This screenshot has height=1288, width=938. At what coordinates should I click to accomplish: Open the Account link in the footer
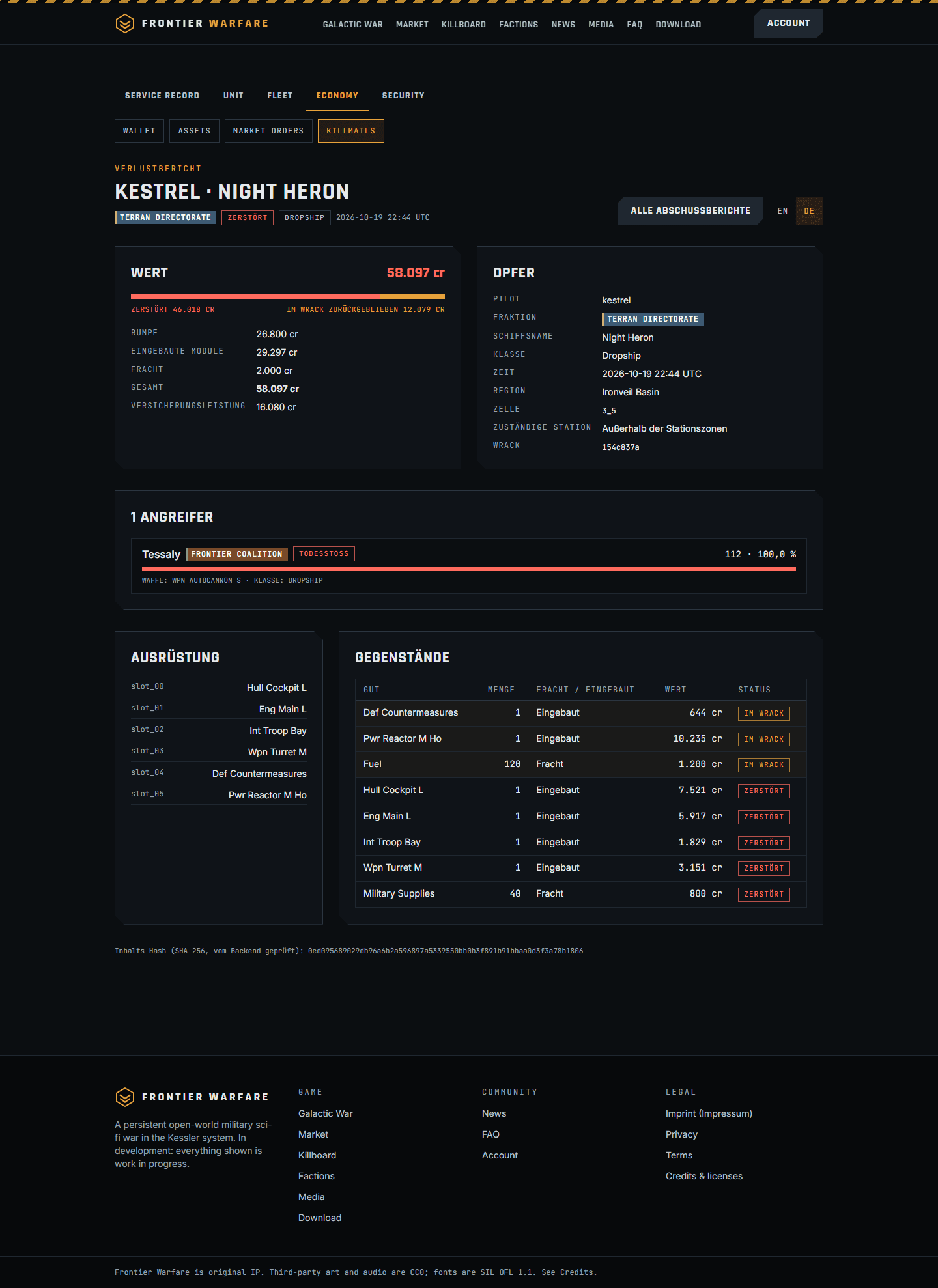[500, 1155]
